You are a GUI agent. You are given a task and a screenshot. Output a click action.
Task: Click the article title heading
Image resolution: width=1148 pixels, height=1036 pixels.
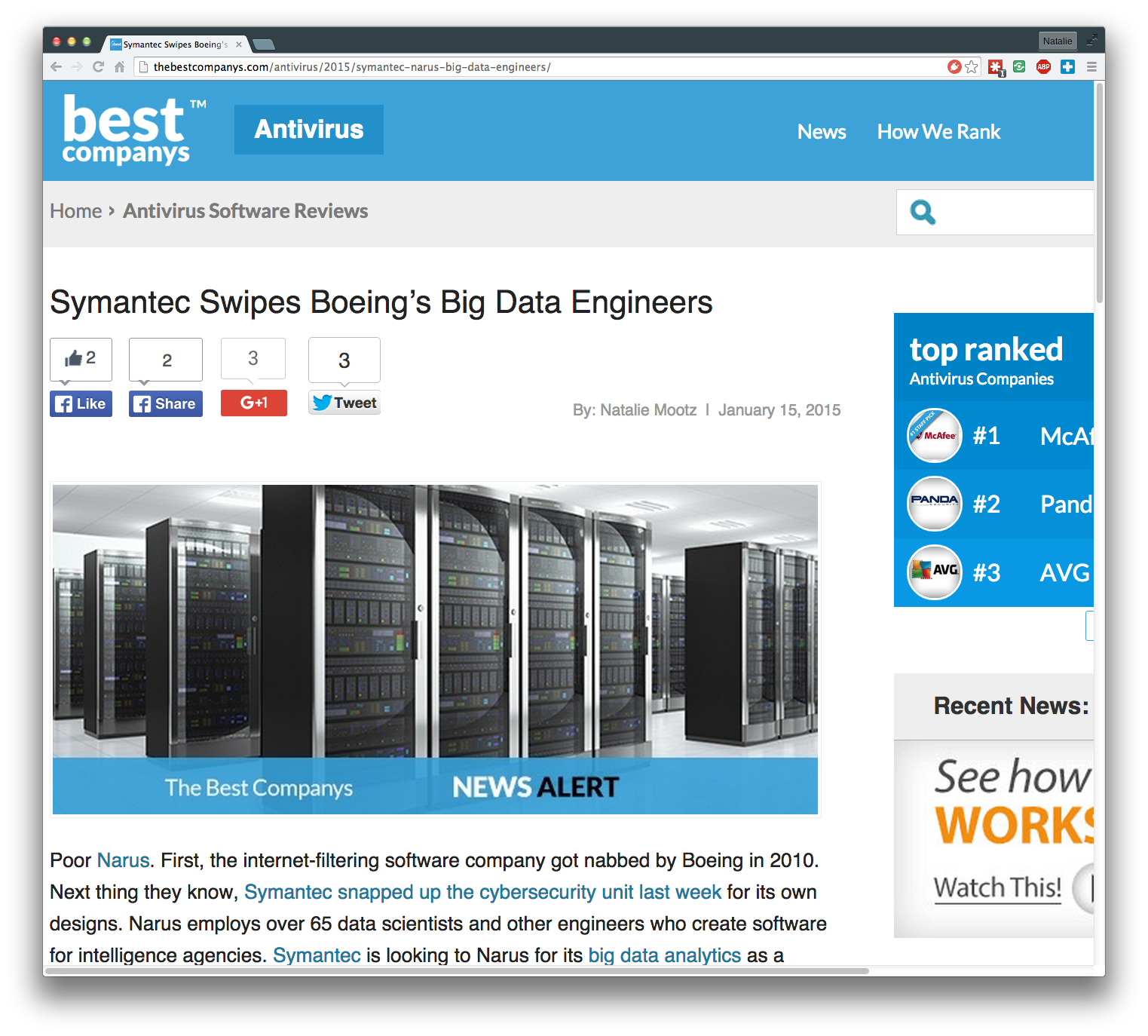pos(381,302)
